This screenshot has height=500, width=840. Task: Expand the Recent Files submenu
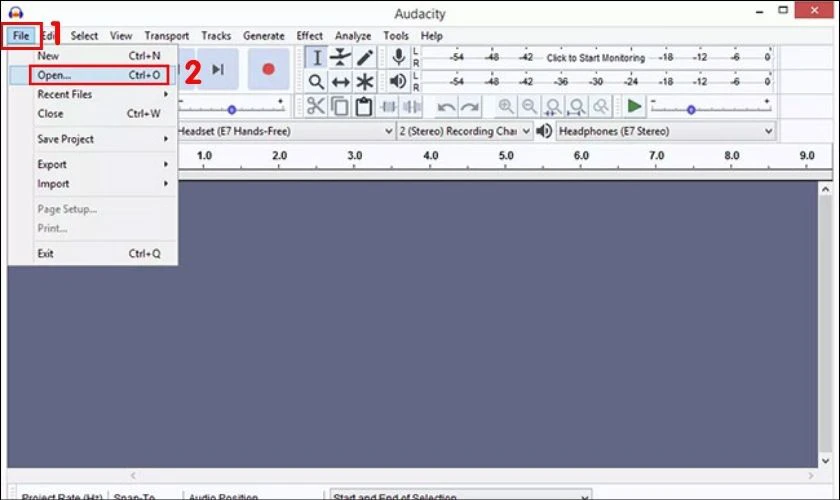tap(102, 94)
